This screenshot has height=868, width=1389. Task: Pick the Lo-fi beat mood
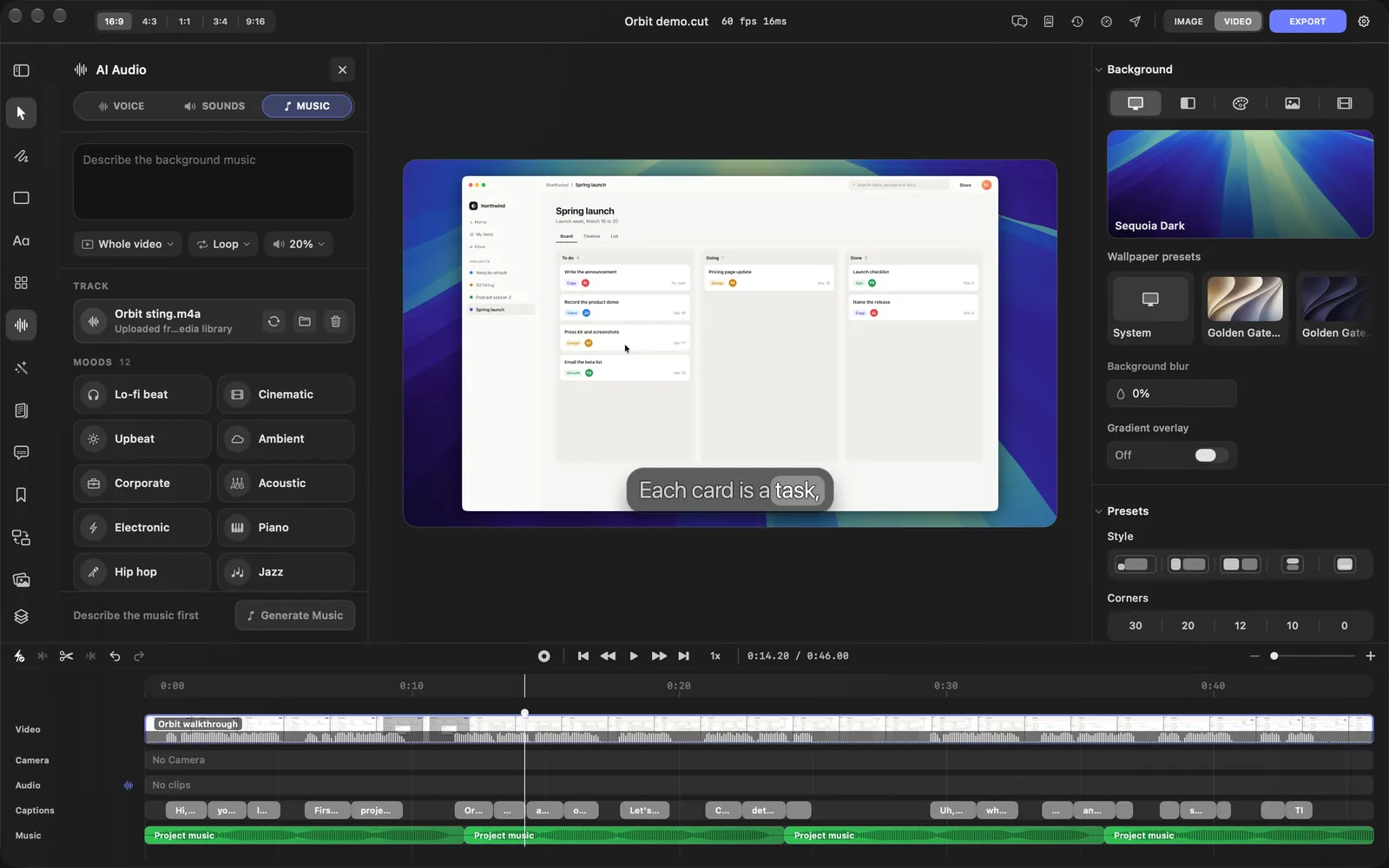(142, 394)
